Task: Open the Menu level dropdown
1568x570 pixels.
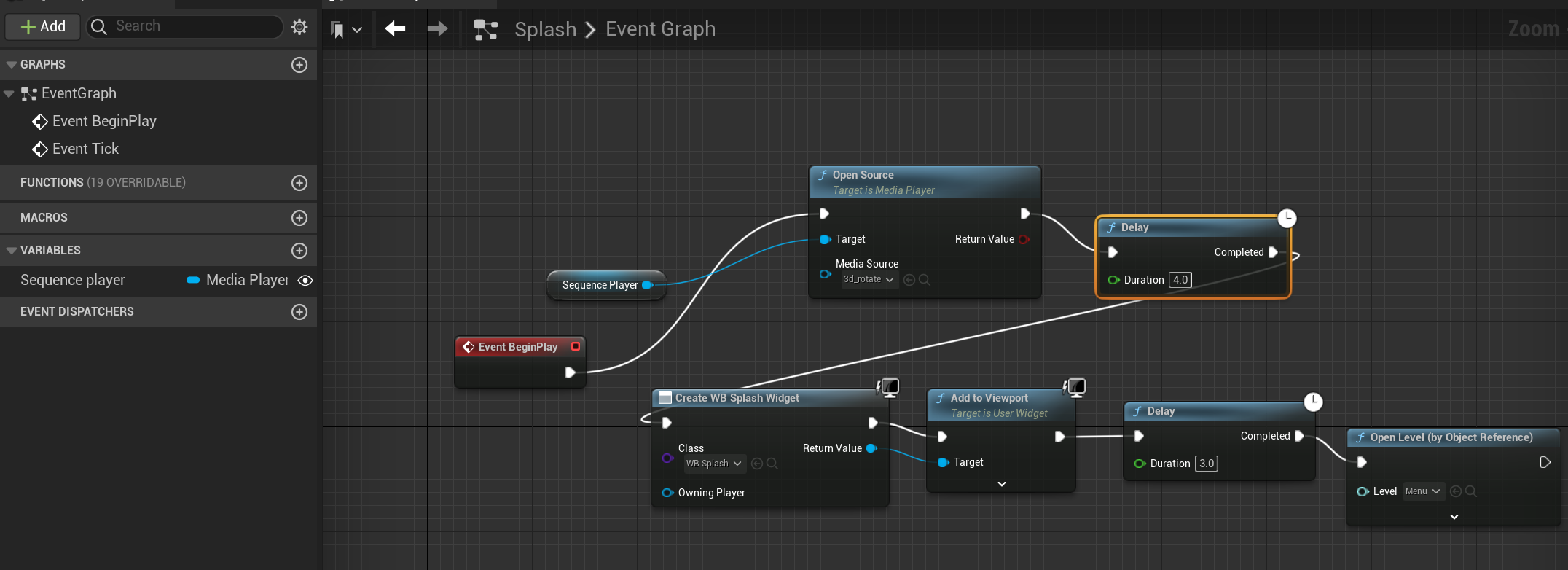Action: pyautogui.click(x=1423, y=491)
